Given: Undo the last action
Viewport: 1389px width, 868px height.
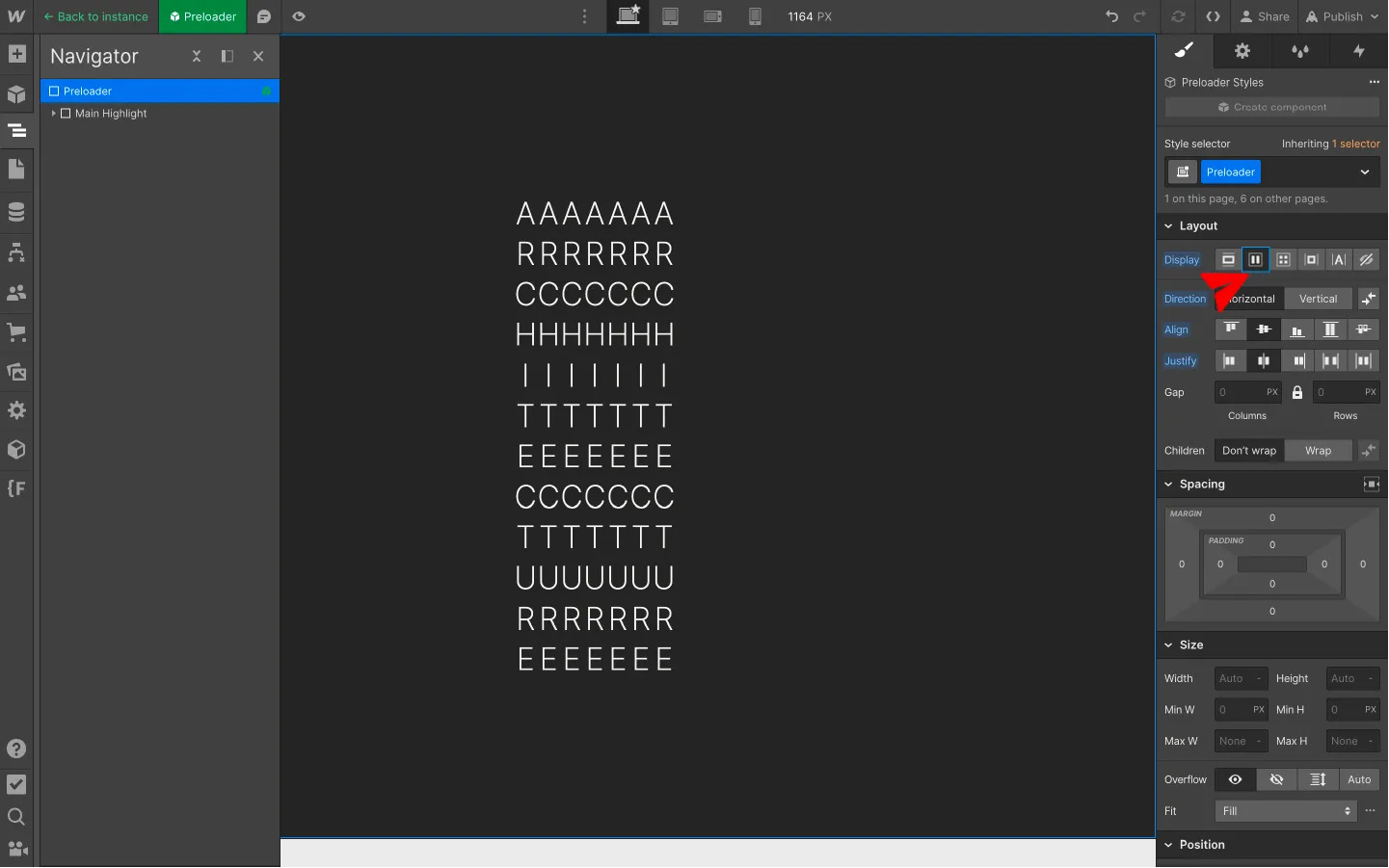Looking at the screenshot, I should 1111,16.
